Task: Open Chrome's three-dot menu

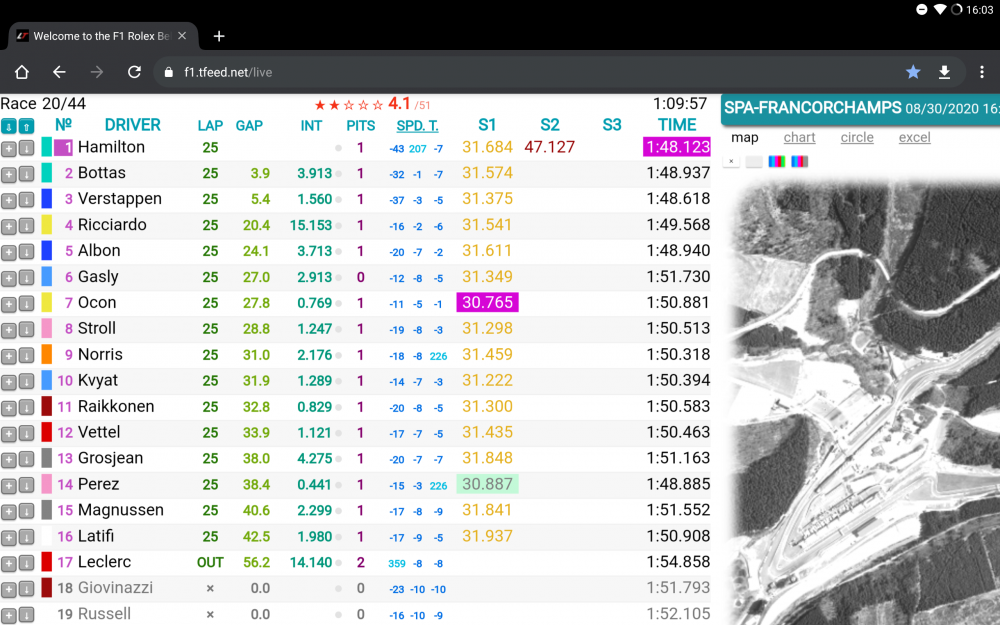Action: click(x=982, y=72)
